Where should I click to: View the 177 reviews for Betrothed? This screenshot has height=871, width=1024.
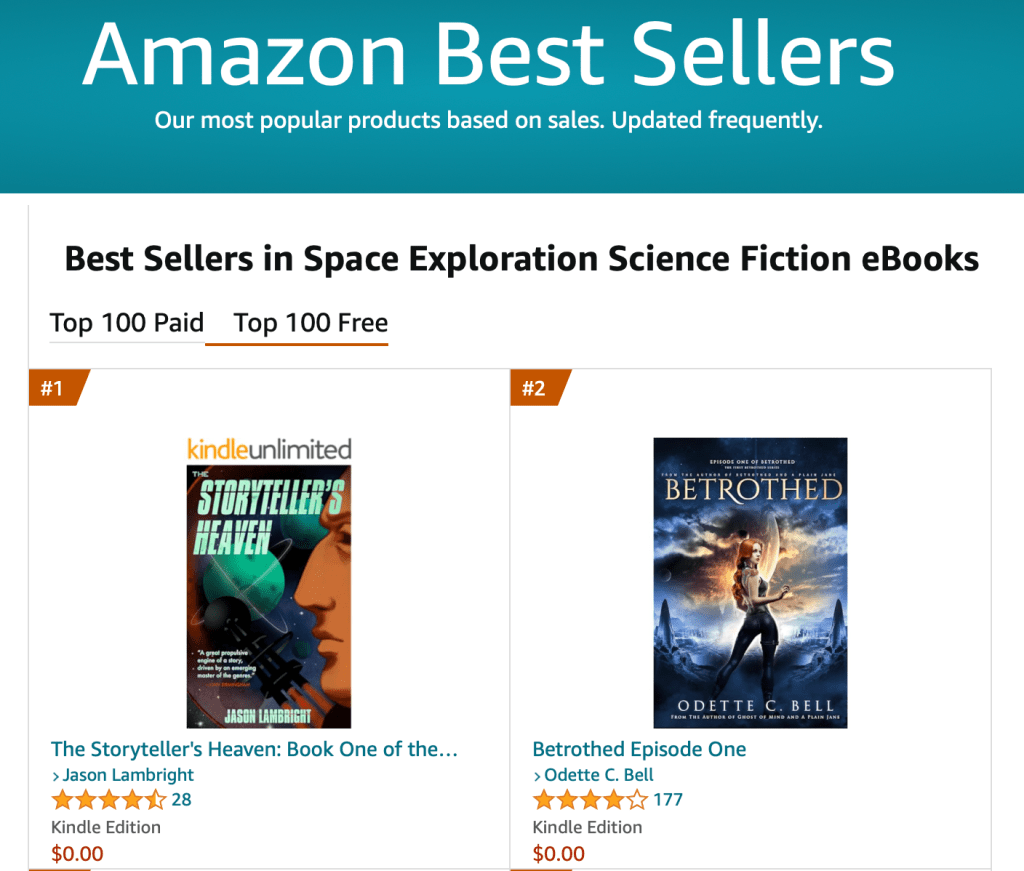667,800
